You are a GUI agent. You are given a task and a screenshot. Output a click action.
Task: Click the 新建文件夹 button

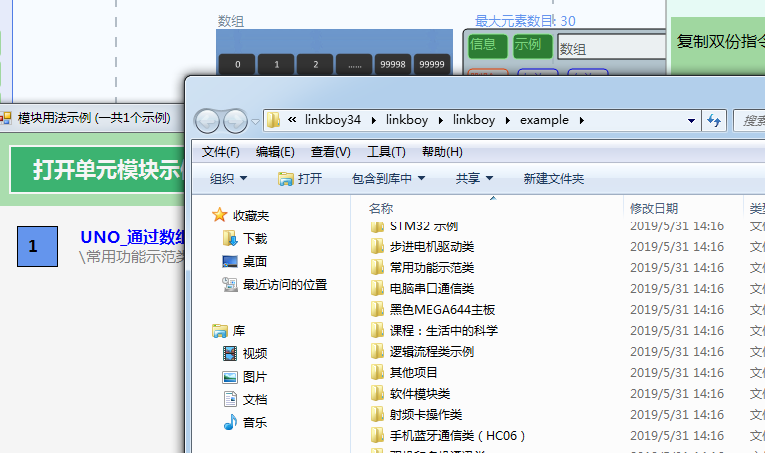(554, 179)
